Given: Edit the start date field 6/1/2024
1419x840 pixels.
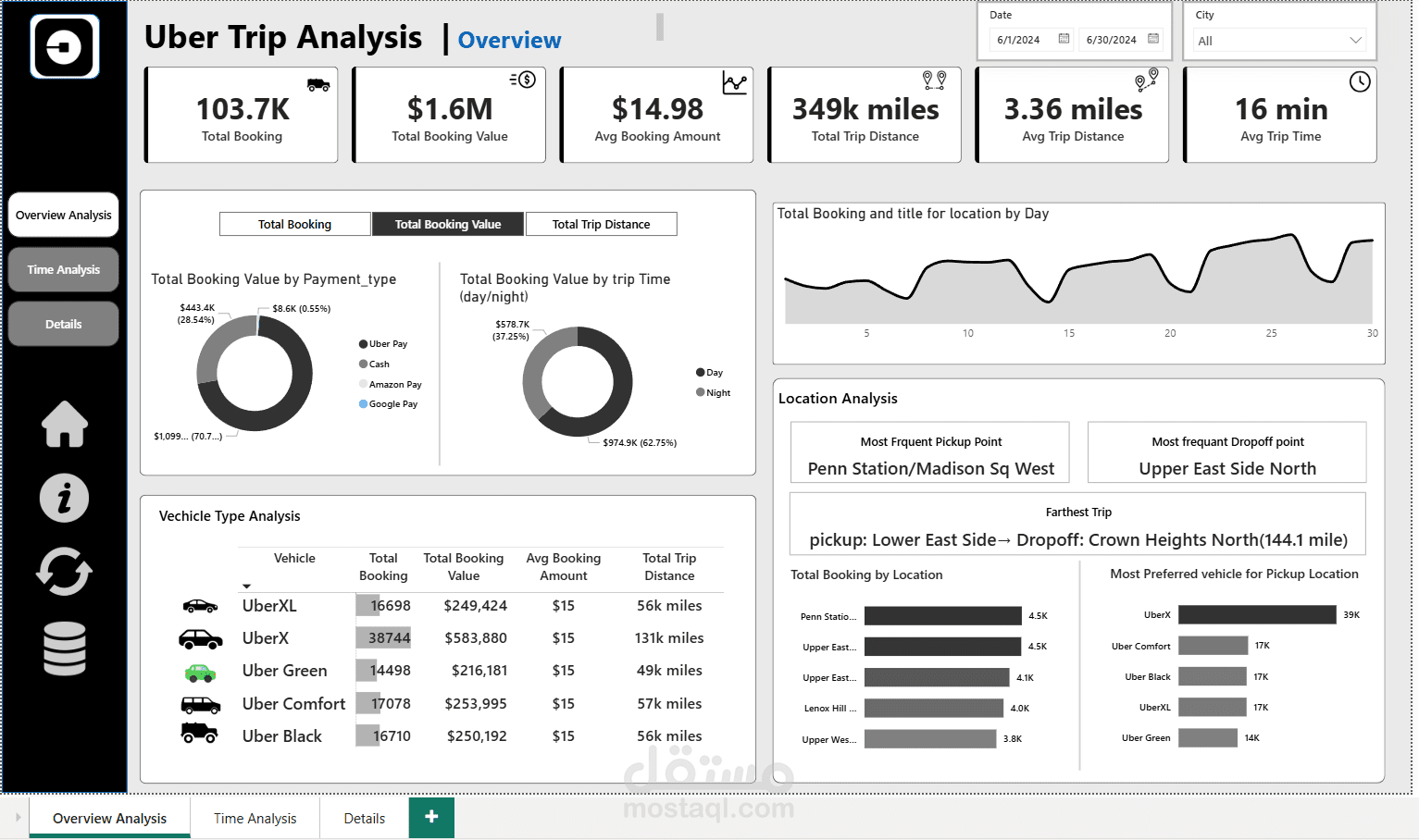Looking at the screenshot, I should [x=1018, y=40].
